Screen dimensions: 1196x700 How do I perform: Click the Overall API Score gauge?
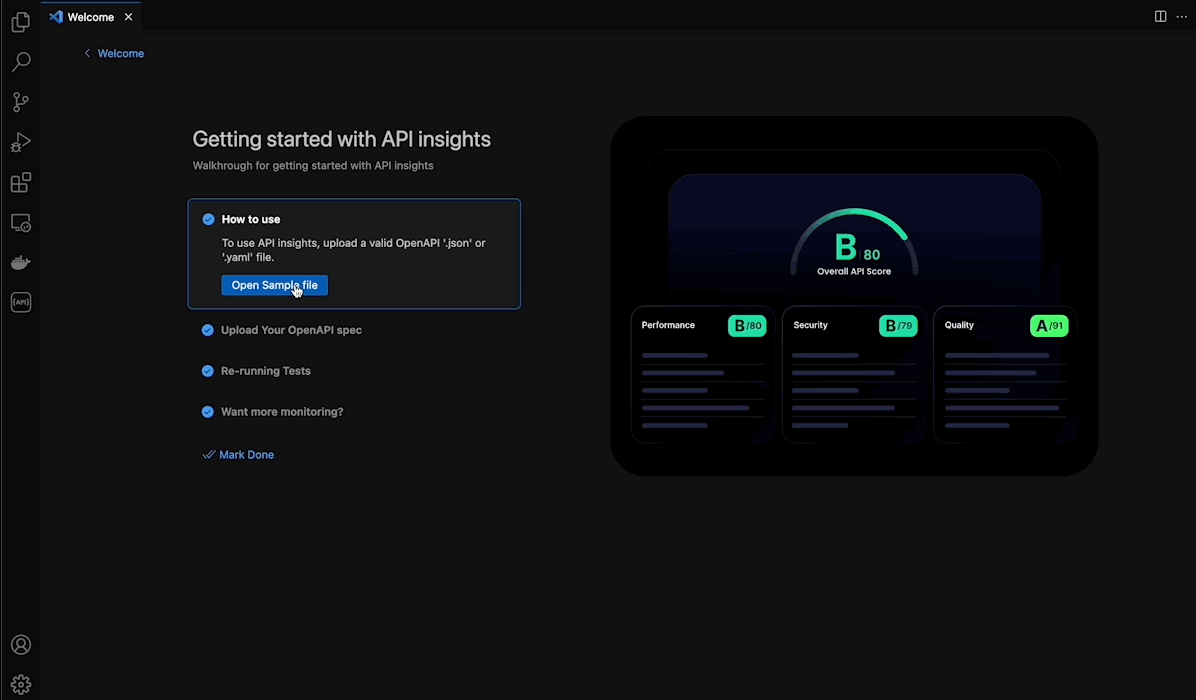coord(853,245)
